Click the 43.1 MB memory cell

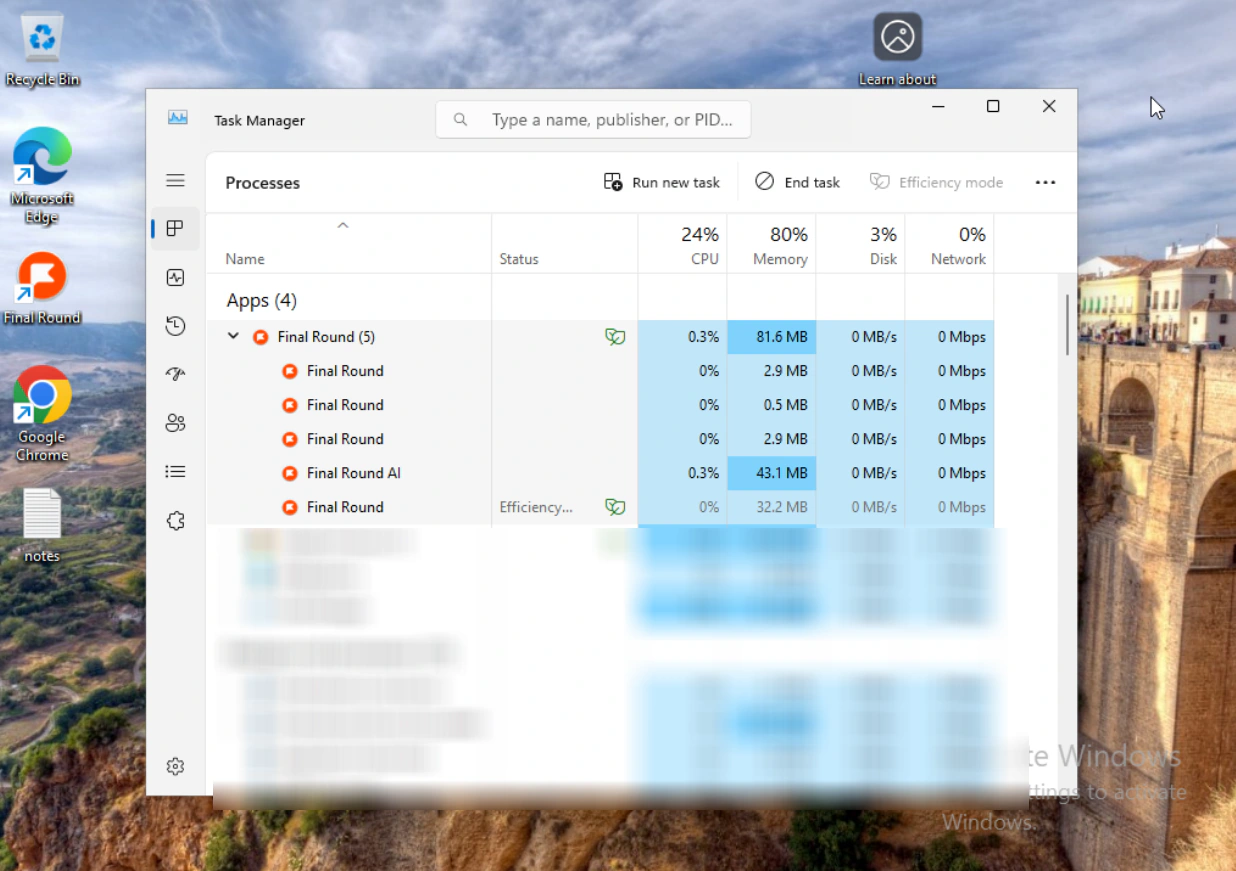point(771,473)
